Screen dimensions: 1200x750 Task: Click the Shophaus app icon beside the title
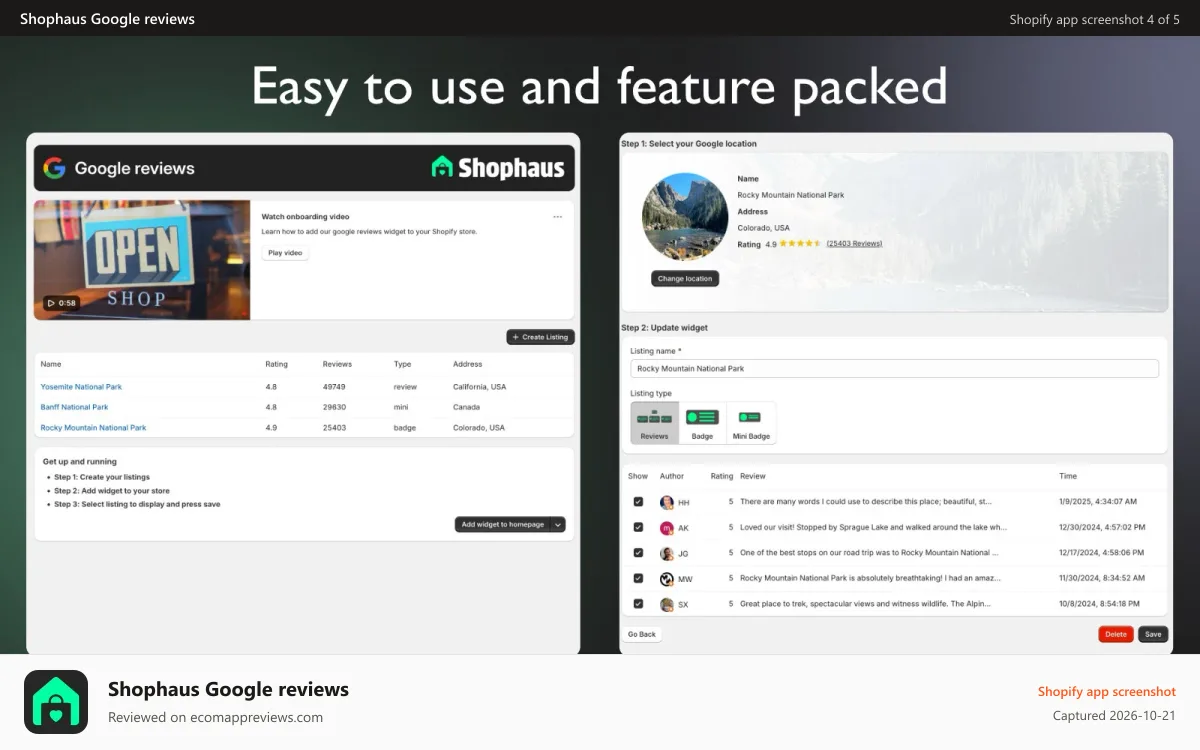coord(56,702)
